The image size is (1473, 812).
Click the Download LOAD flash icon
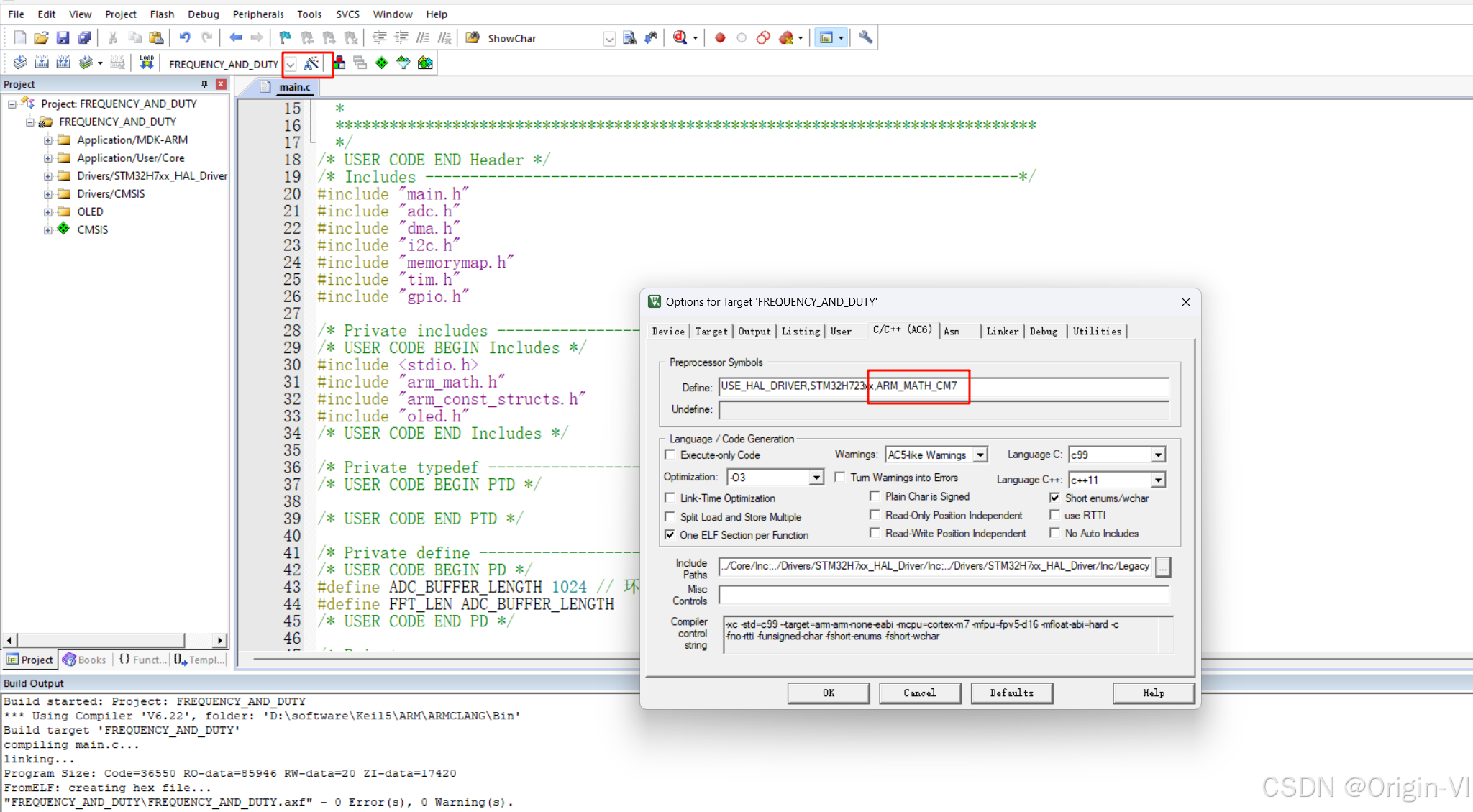click(147, 63)
